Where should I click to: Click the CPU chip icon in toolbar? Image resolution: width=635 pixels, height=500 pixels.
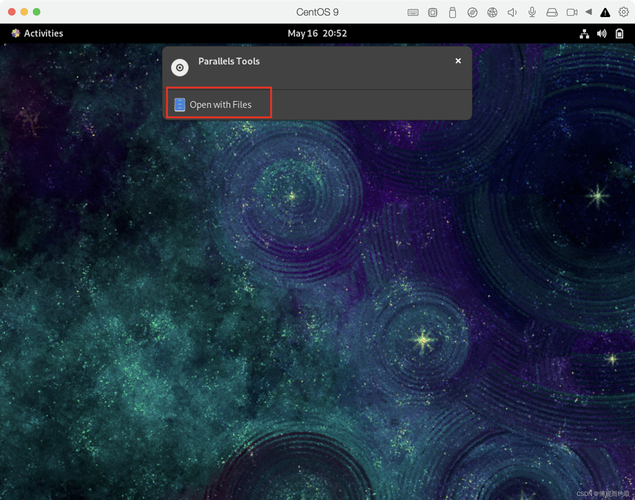(433, 12)
